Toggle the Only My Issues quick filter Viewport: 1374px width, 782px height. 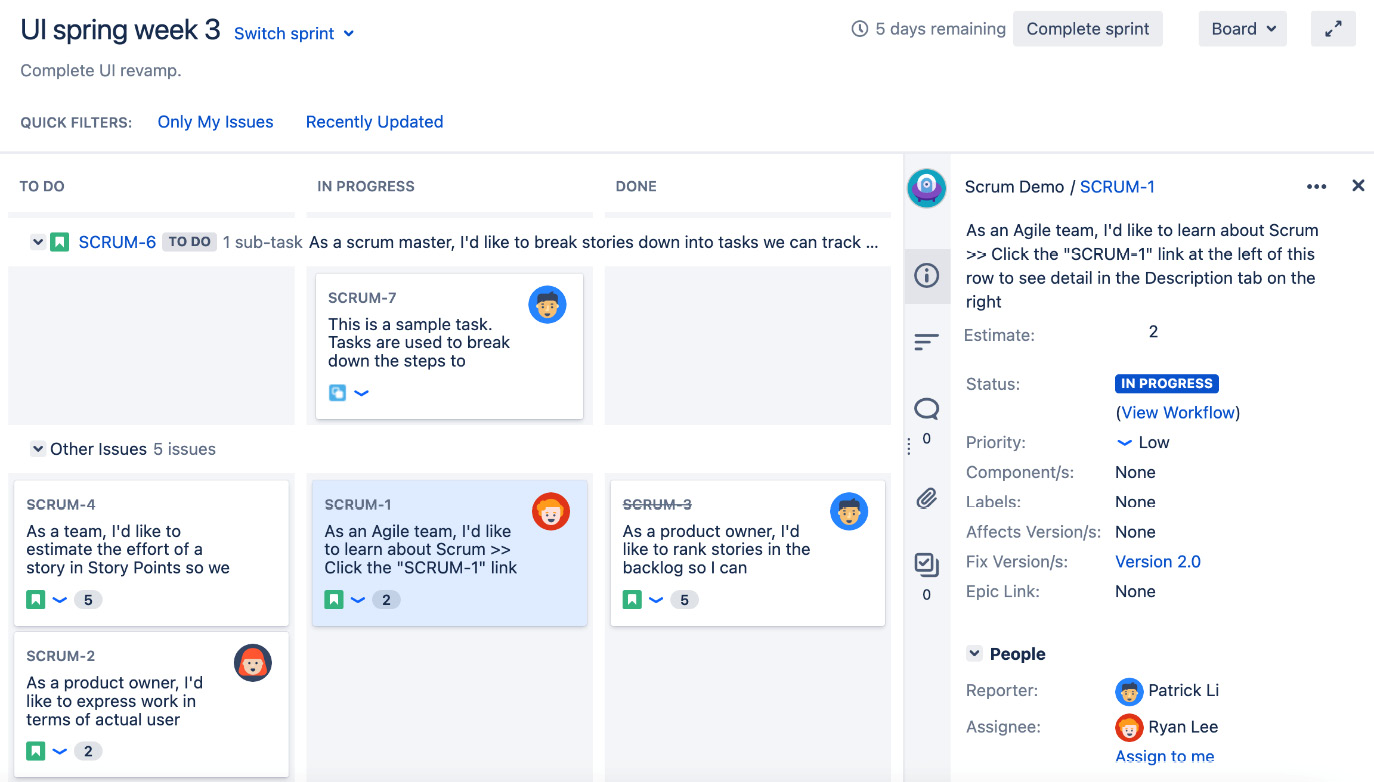pyautogui.click(x=215, y=122)
